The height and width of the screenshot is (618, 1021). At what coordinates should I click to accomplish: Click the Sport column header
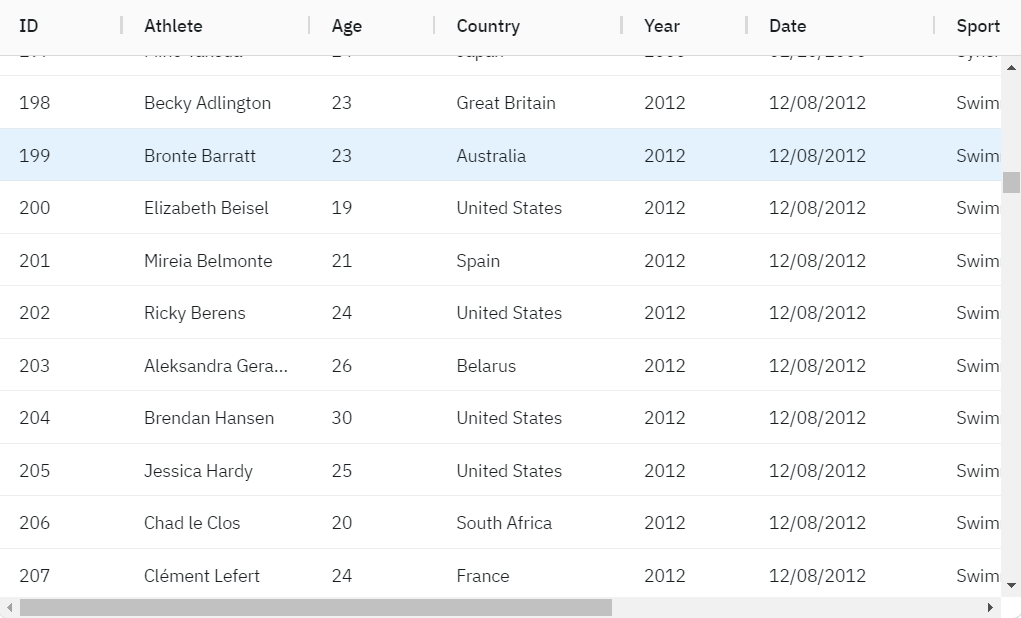tap(977, 26)
